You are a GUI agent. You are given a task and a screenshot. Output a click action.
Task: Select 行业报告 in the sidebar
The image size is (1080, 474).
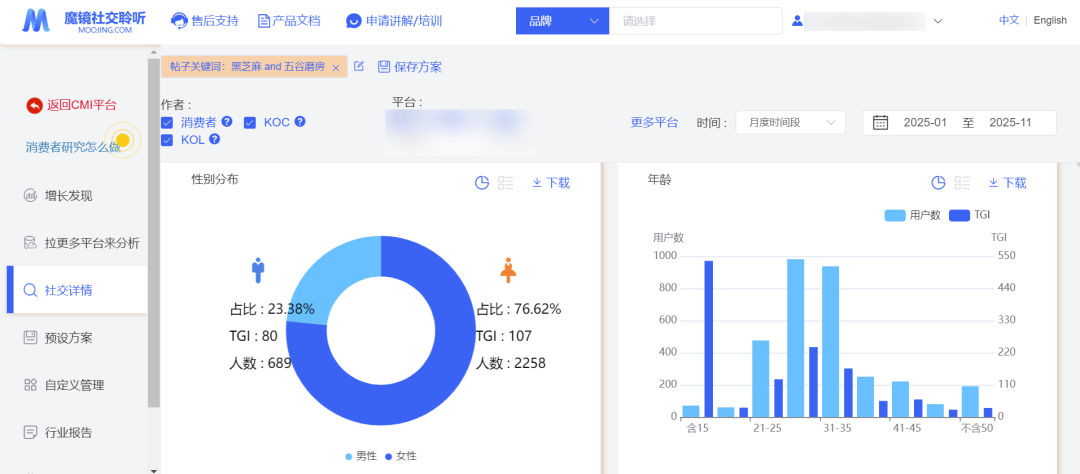[x=68, y=432]
